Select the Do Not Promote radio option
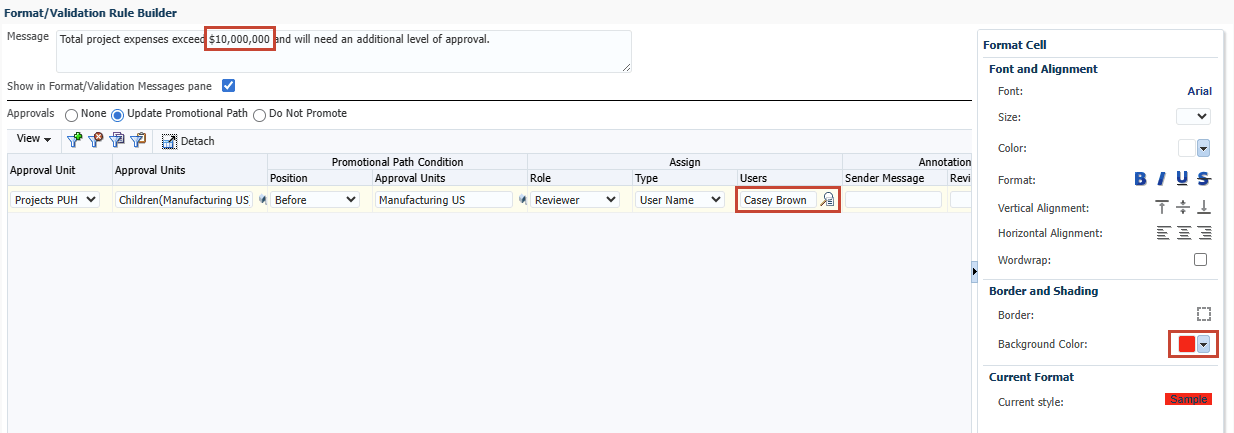1234x433 pixels. tap(259, 114)
